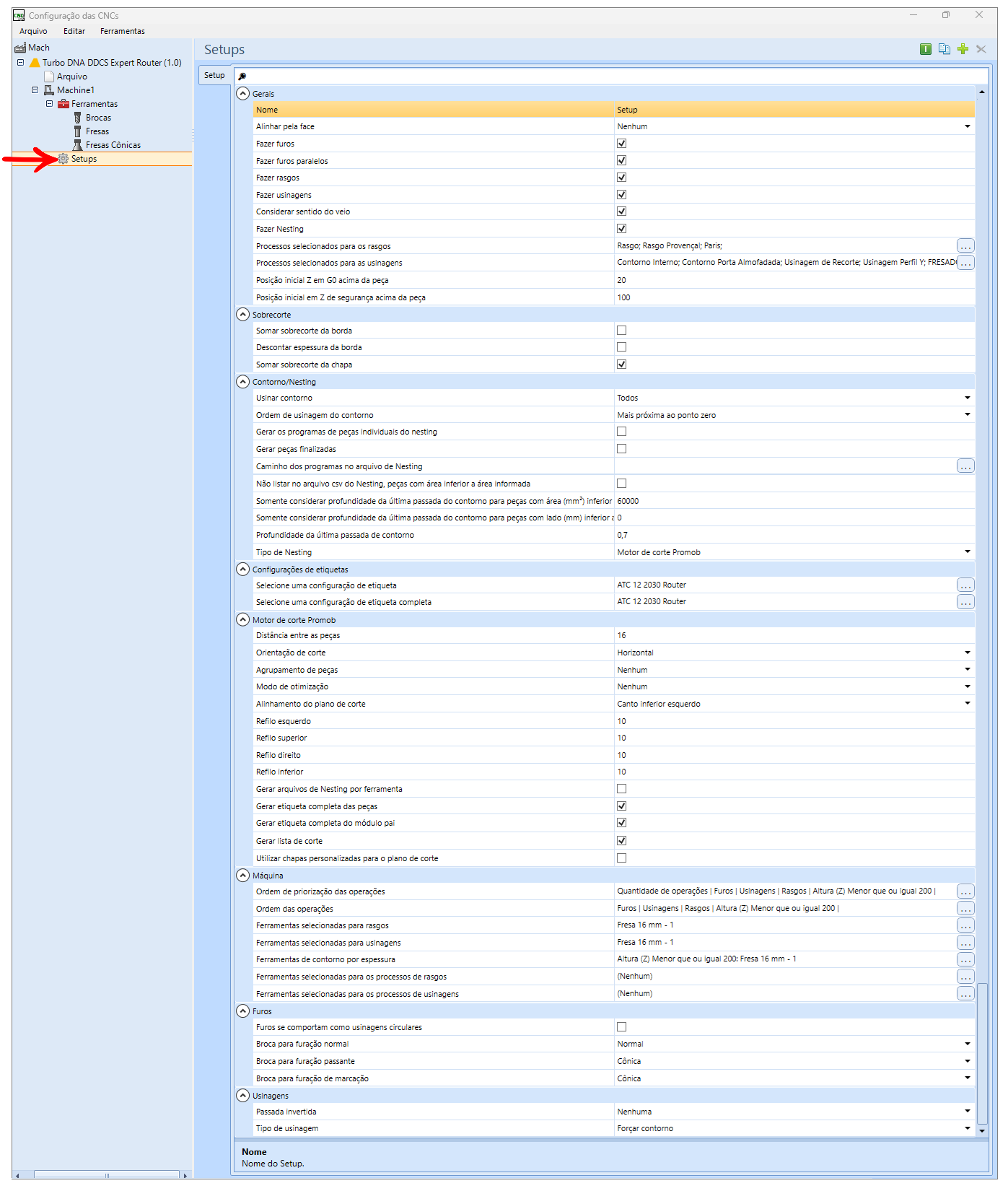Open Tipo de Nesting dropdown
1008x1191 pixels.
(x=967, y=552)
